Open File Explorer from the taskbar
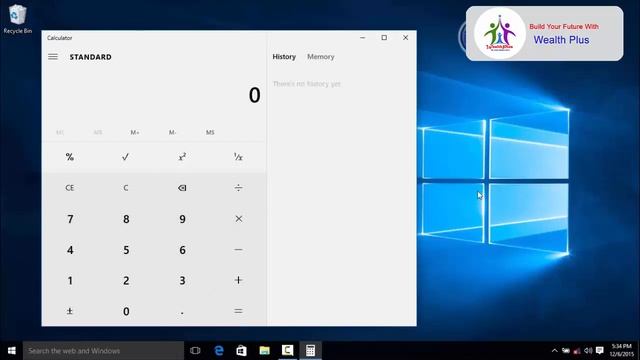The width and height of the screenshot is (640, 360). [264, 351]
